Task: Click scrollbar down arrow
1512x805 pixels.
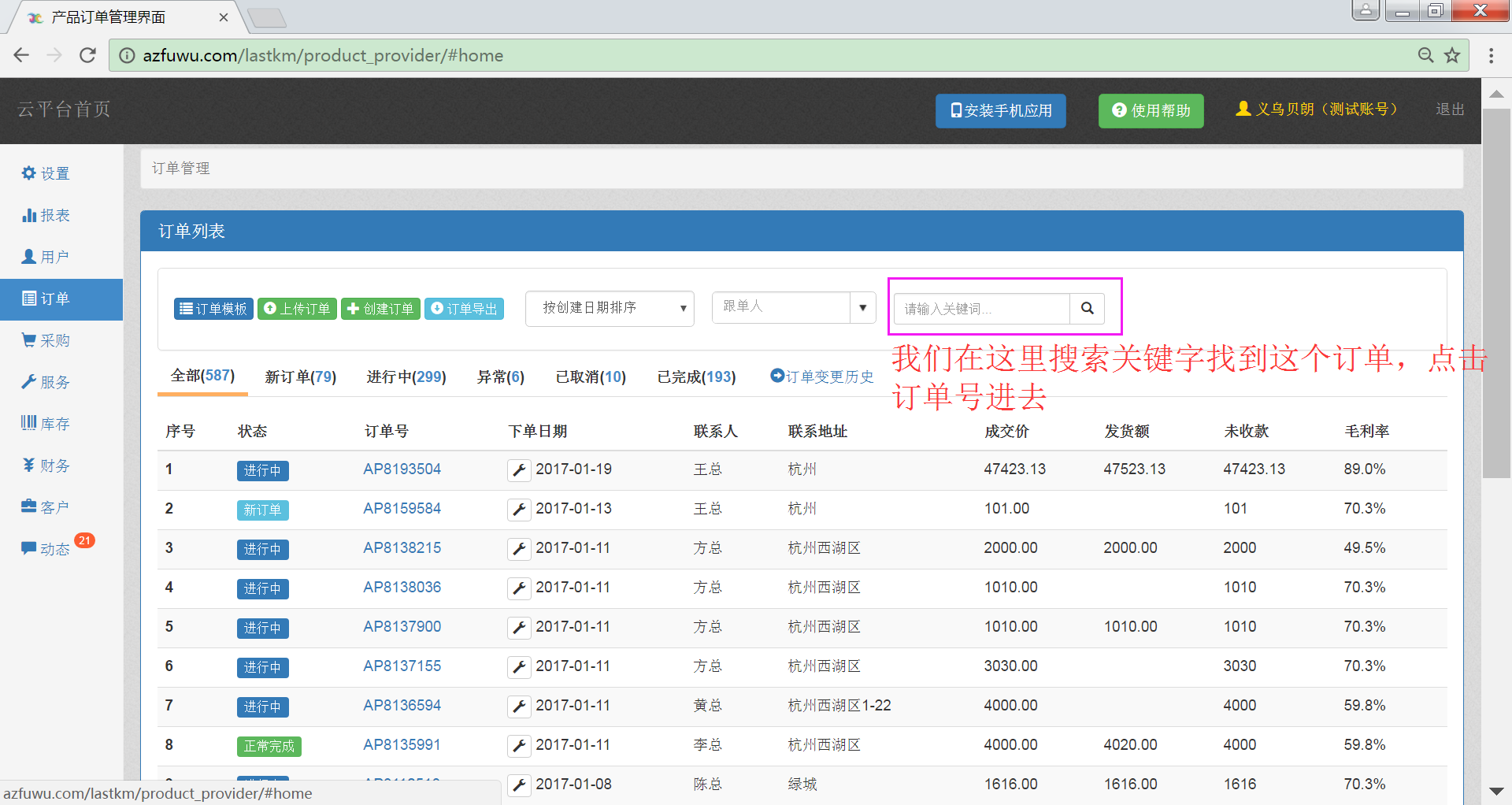Action: [x=1496, y=792]
